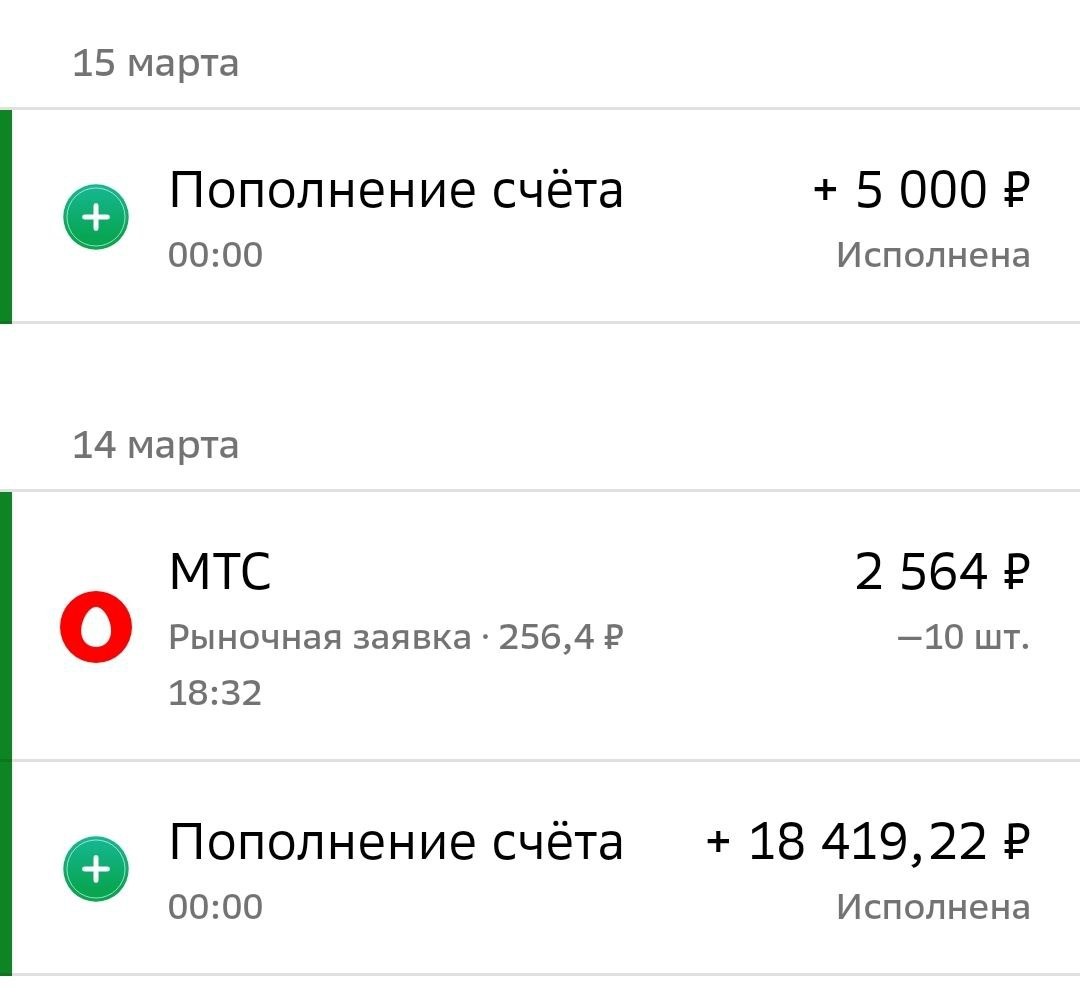The width and height of the screenshot is (1080, 1001).
Task: Click "Исполнена" status under 18 419,22 ₽
Action: pos(932,908)
